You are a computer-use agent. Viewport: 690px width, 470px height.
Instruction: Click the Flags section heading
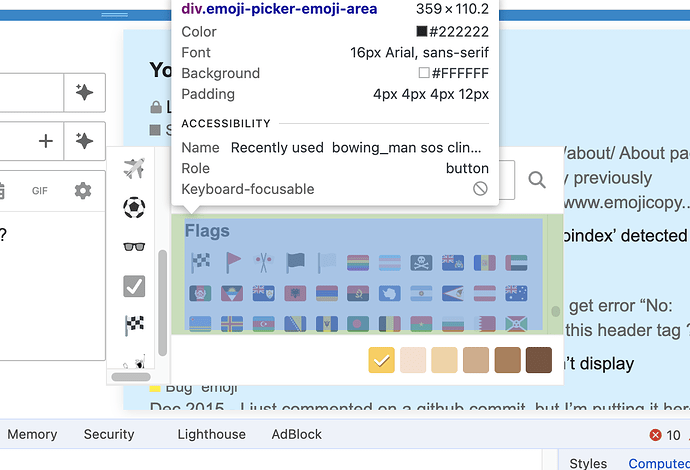pyautogui.click(x=207, y=231)
